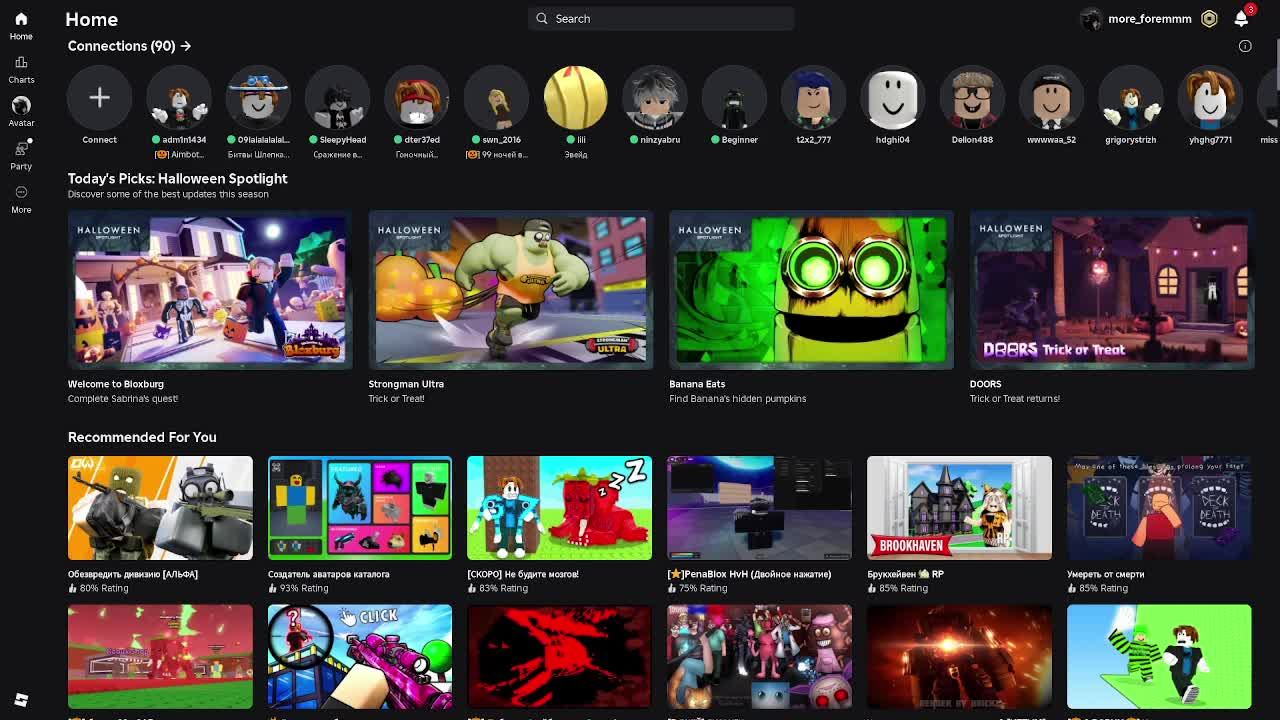Click the "Banana Eats" title
Viewport: 1280px width, 720px height.
coord(697,384)
